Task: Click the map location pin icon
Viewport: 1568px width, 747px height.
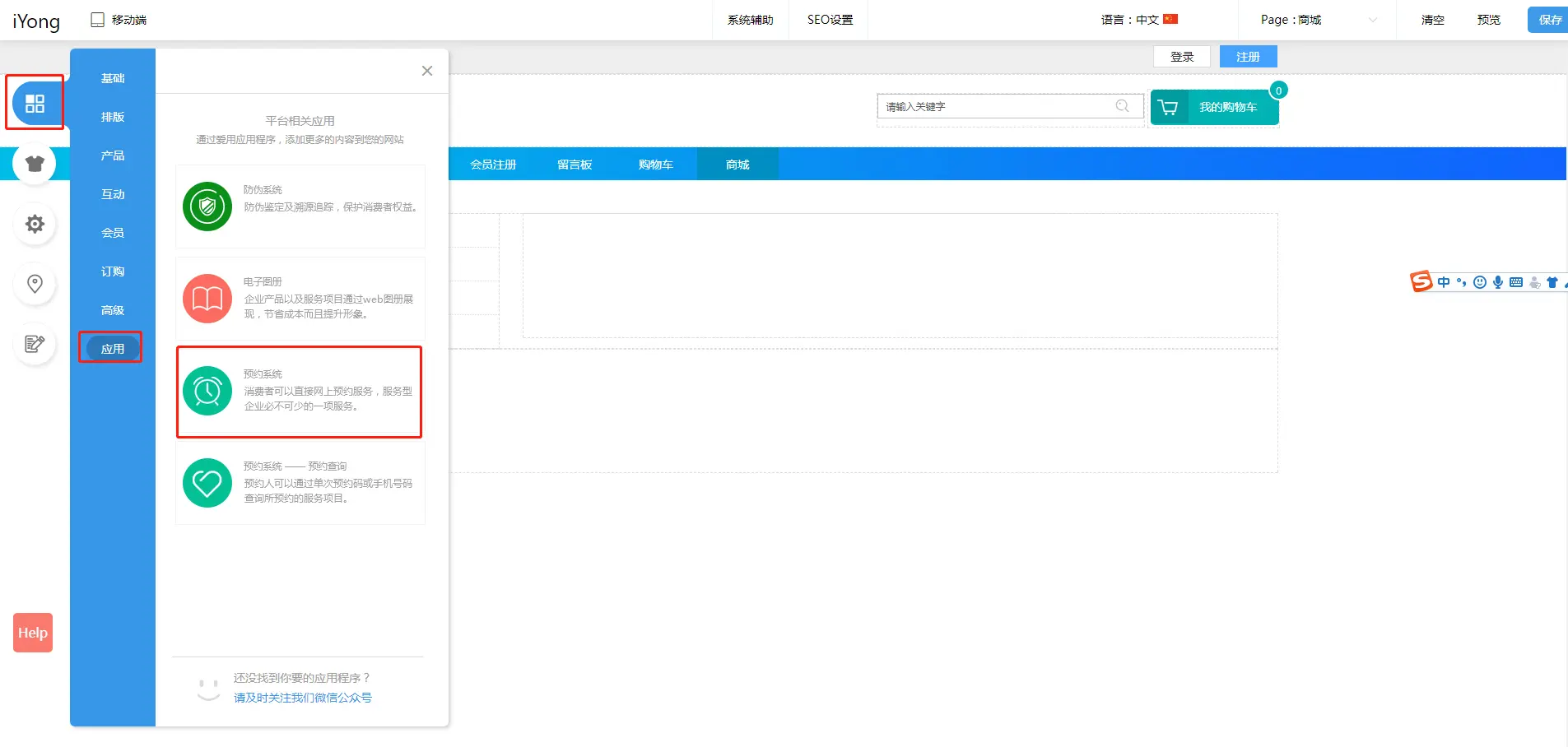Action: pyautogui.click(x=35, y=284)
